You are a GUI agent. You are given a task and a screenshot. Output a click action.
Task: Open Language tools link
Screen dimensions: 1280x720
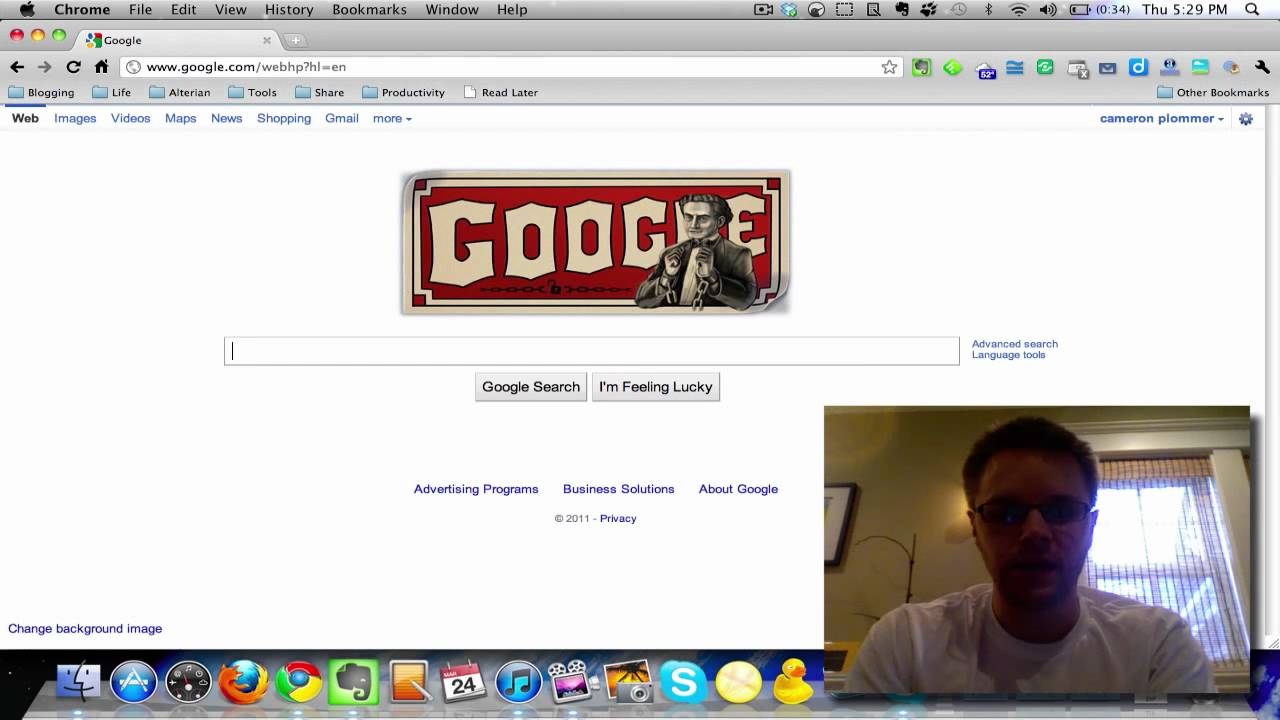[x=1009, y=355]
